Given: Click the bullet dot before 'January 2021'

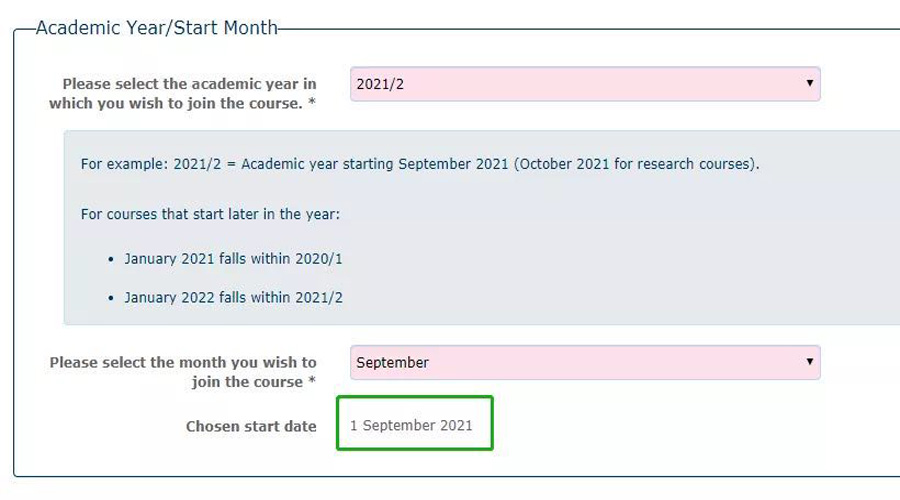Looking at the screenshot, I should tap(111, 259).
